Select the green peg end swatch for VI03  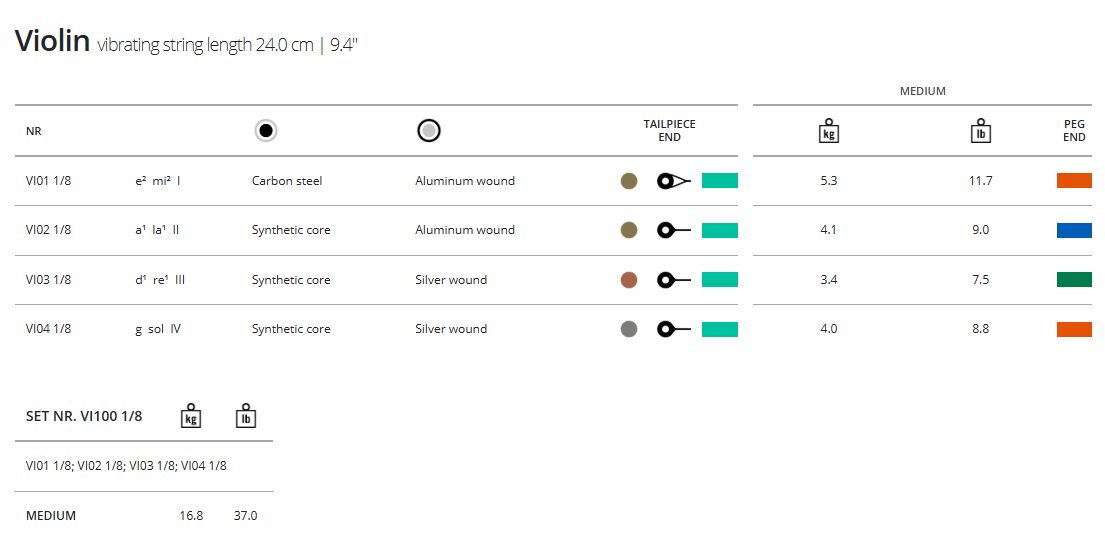pyautogui.click(x=1074, y=280)
